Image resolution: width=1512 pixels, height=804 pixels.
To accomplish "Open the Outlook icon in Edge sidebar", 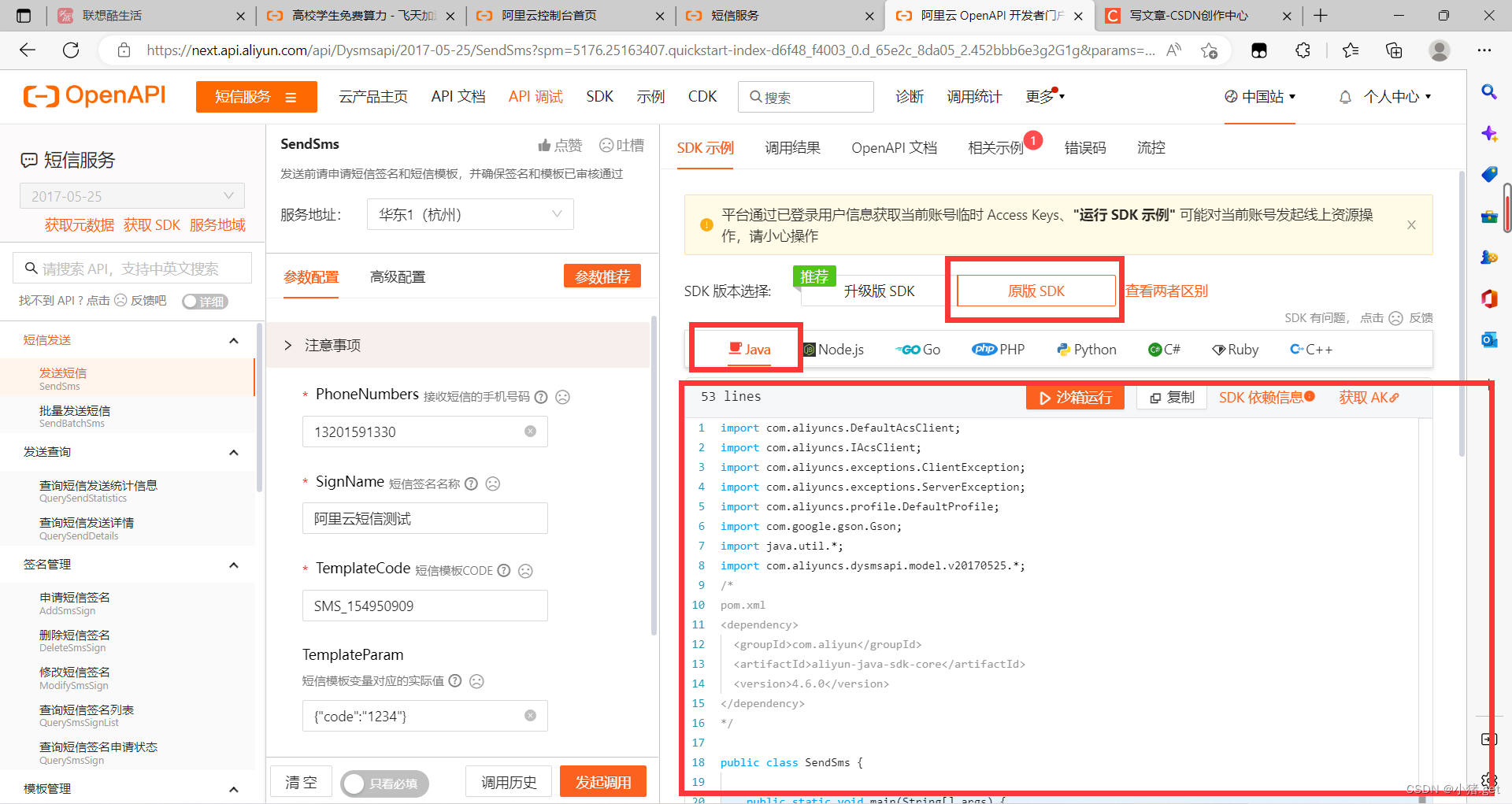I will 1489,339.
